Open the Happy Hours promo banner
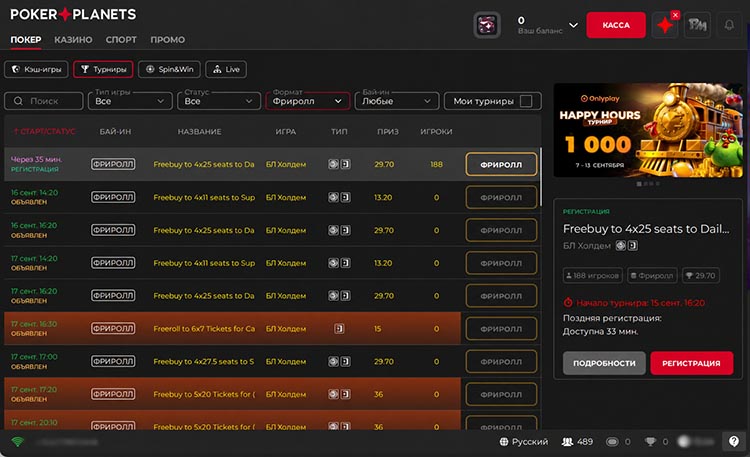This screenshot has width=750, height=457. [x=648, y=130]
